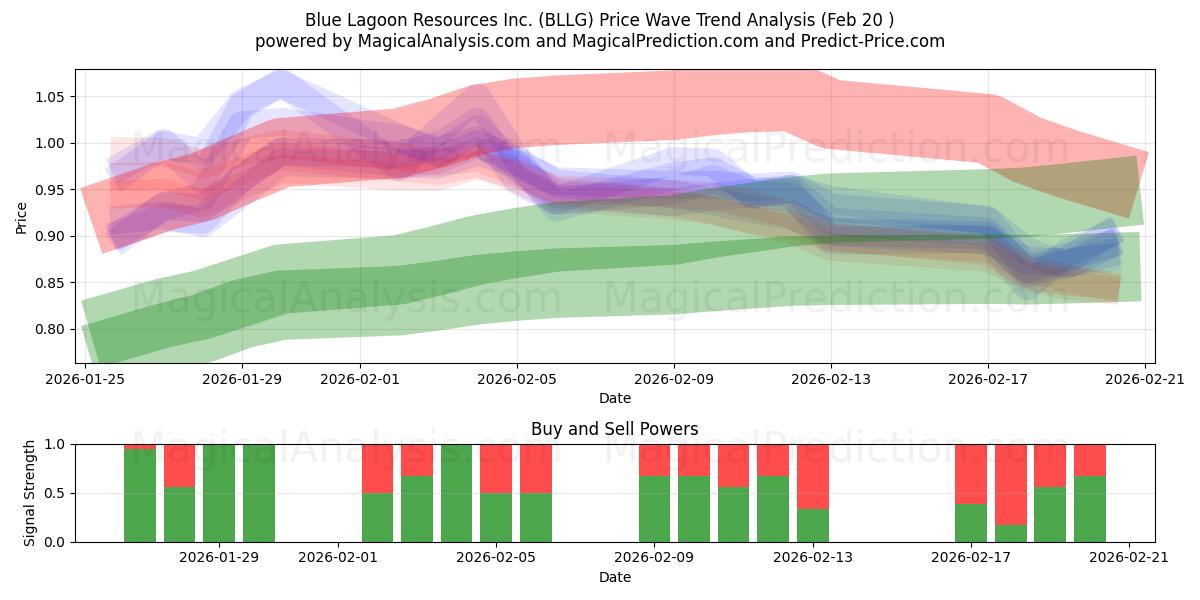Select the short green bar near 2026-02-18
Screen dimensions: 1200x600
click(1013, 532)
